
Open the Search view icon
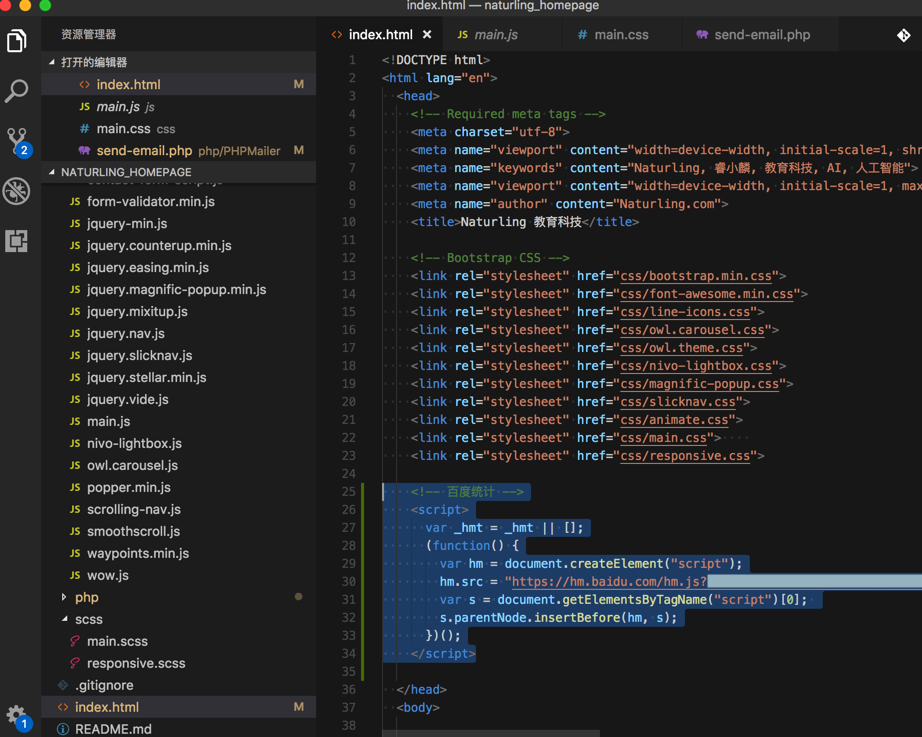pyautogui.click(x=17, y=91)
